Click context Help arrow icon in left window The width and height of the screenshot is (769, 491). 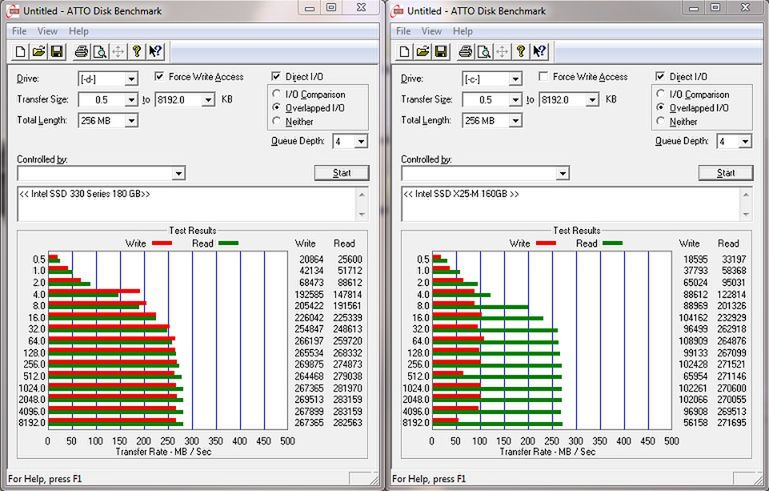(155, 52)
